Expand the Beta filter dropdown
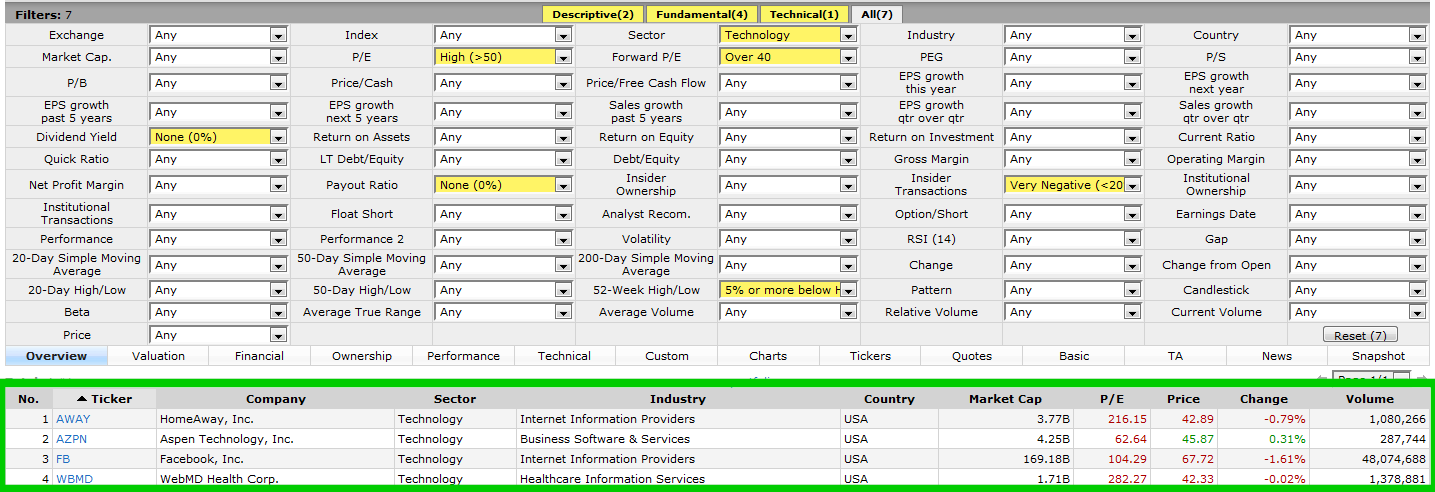 (218, 312)
